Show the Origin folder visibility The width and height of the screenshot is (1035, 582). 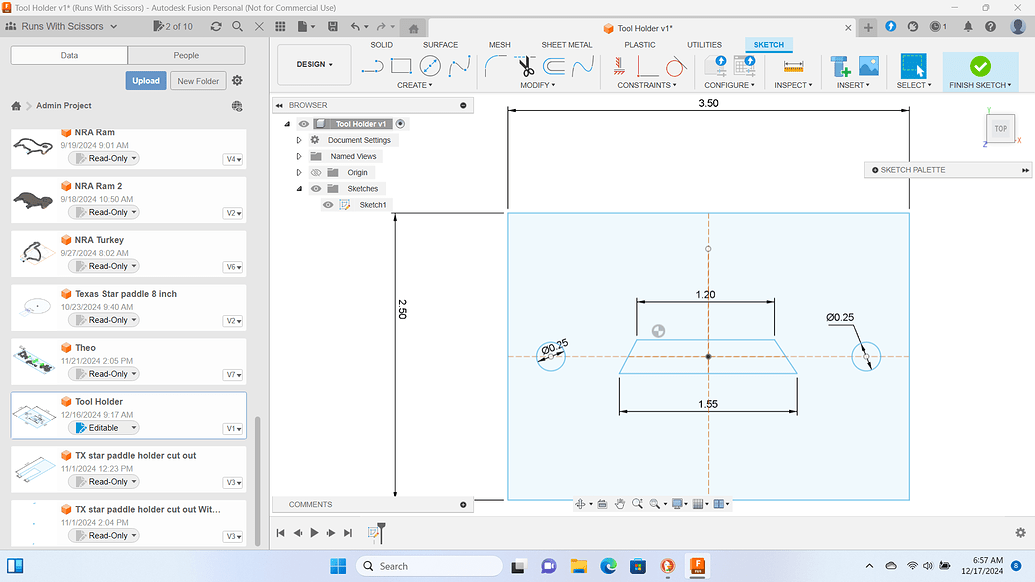[x=315, y=171]
